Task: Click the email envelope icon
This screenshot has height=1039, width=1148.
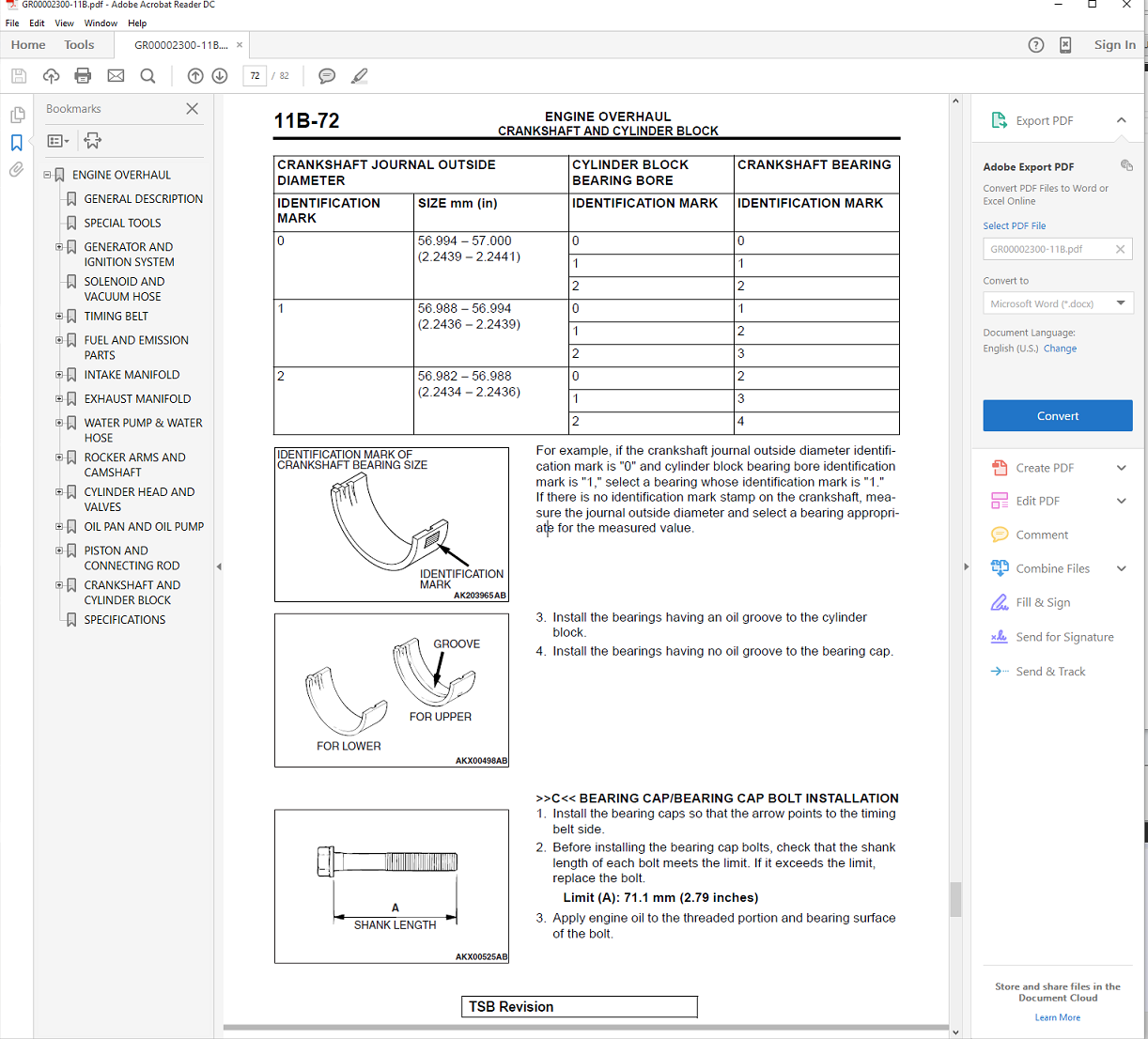Action: (116, 76)
